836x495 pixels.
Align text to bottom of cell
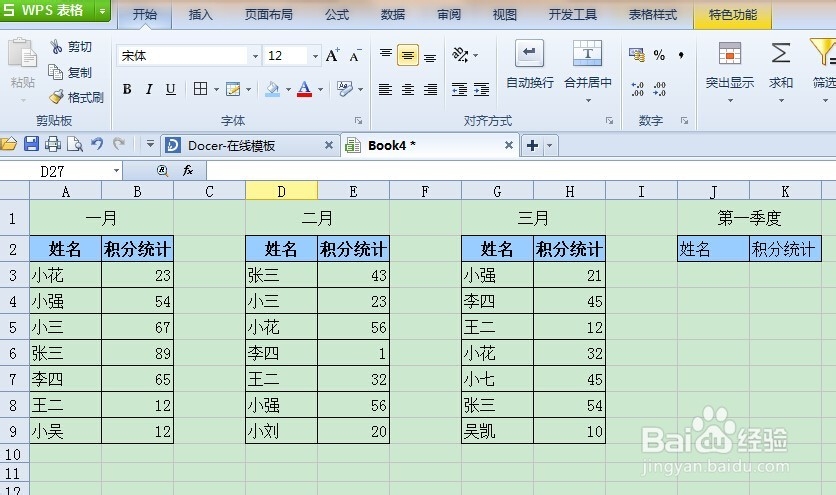coord(430,57)
